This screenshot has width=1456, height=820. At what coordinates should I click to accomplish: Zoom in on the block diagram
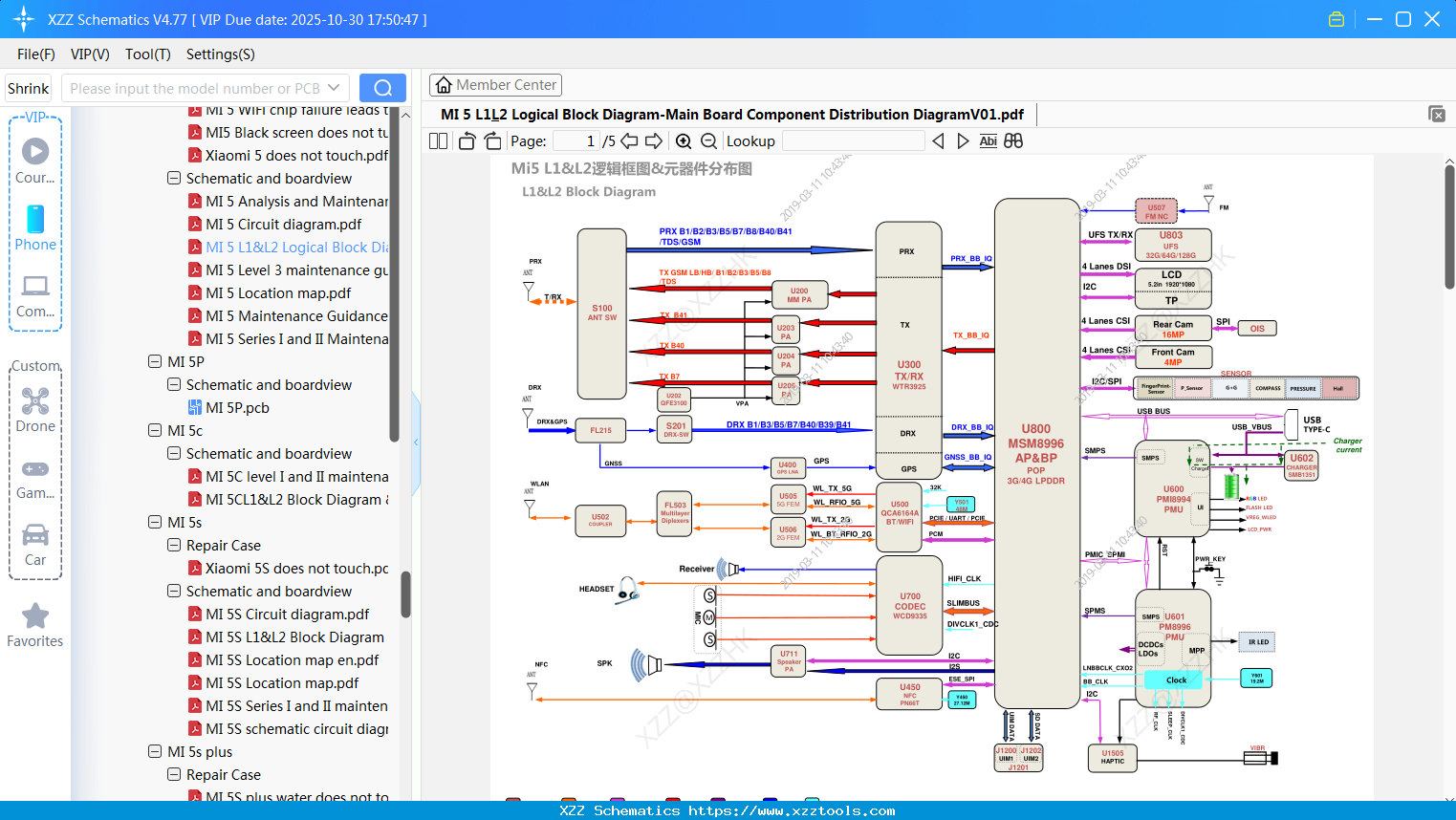tap(684, 140)
